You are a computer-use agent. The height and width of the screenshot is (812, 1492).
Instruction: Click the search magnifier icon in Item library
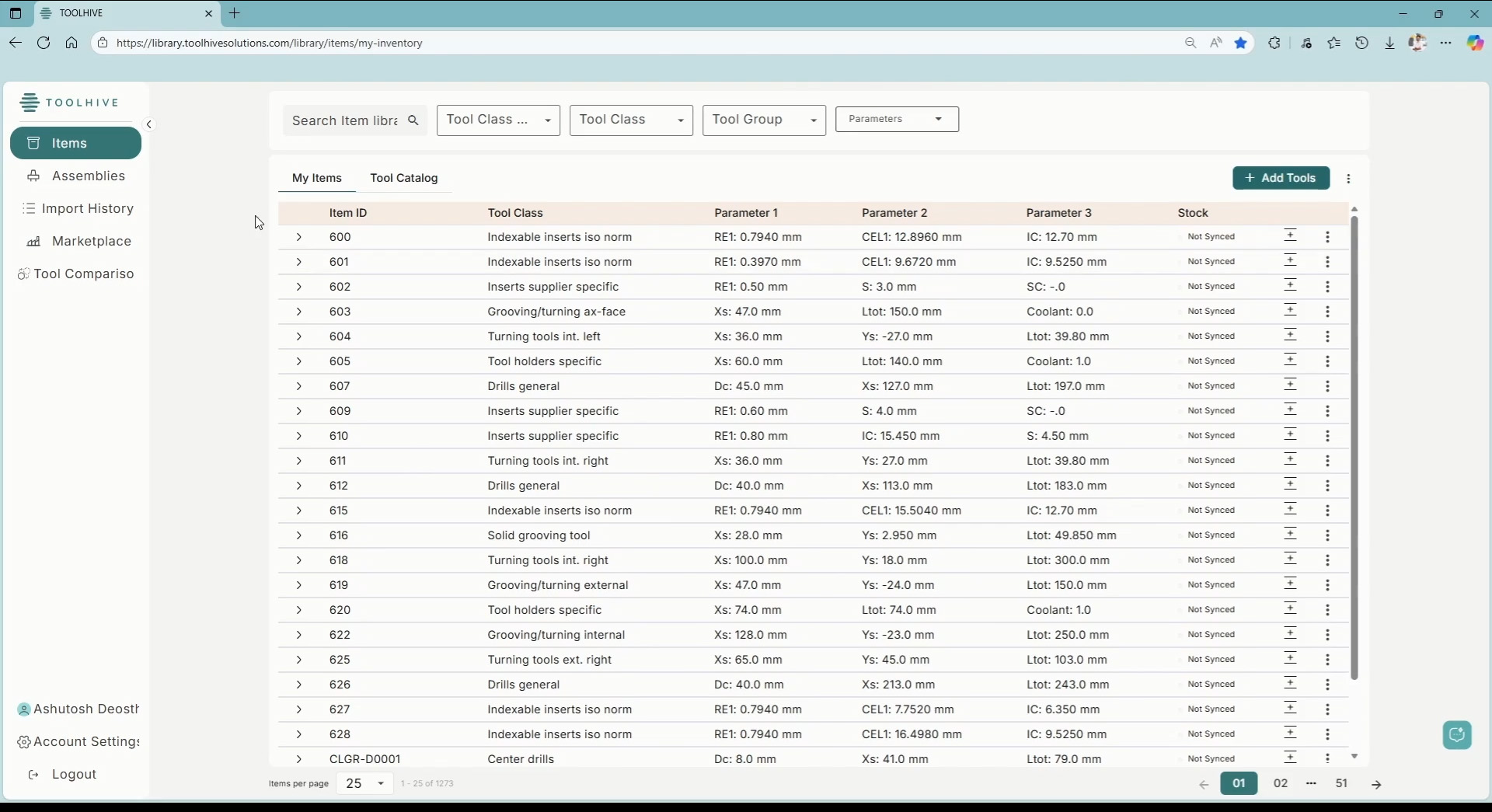click(x=413, y=120)
